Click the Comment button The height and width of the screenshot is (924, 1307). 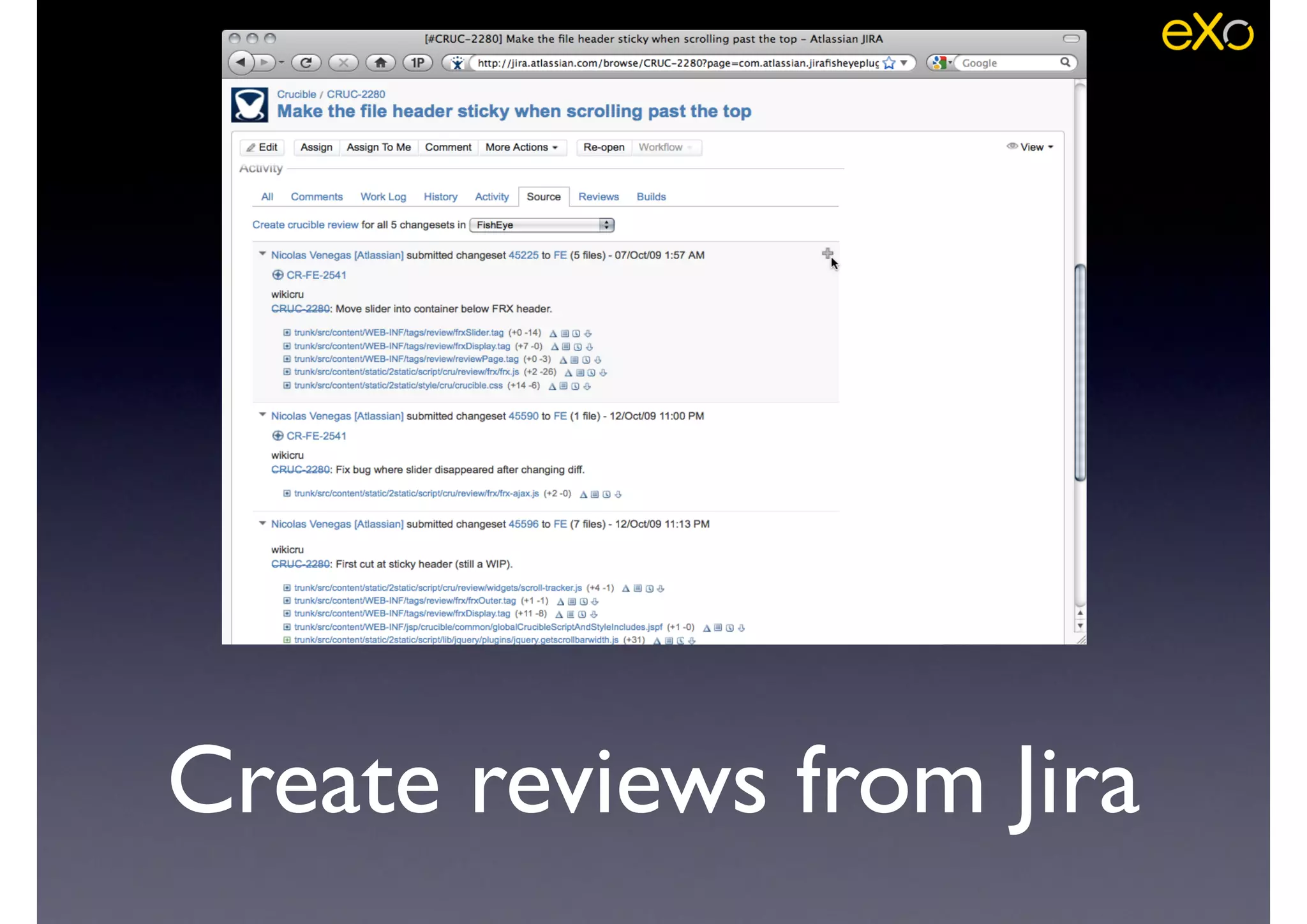click(448, 147)
